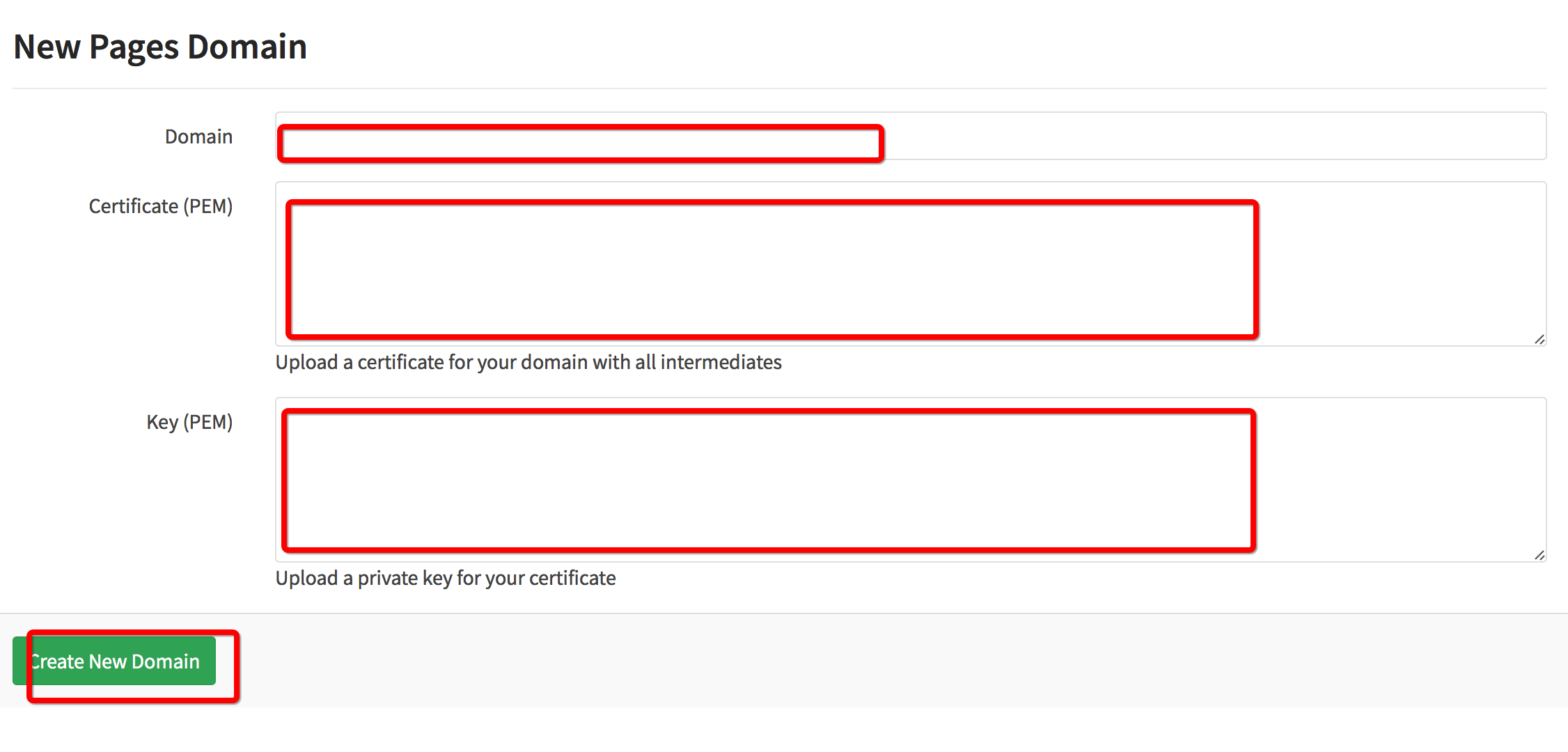Click the Key text area outside the red outline
This screenshot has width=1568, height=752.
click(1400, 480)
